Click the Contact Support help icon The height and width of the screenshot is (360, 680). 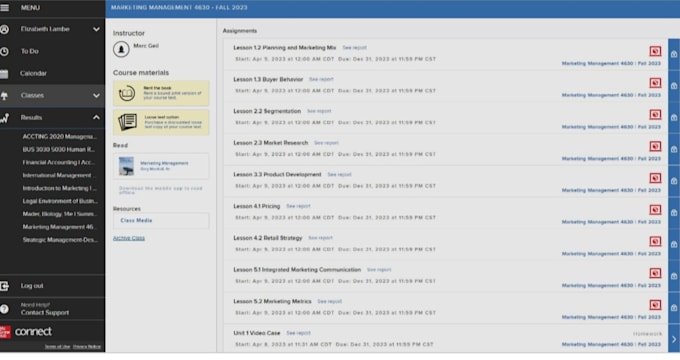(4, 309)
